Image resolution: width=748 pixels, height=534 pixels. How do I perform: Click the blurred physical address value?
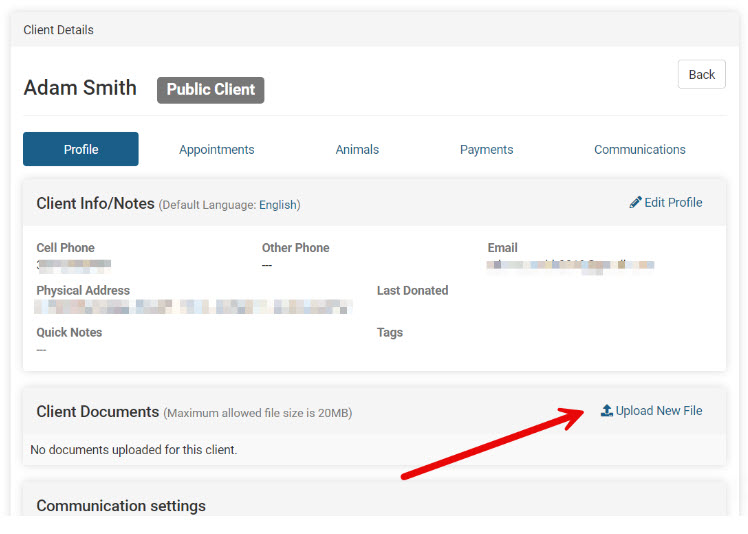(193, 307)
